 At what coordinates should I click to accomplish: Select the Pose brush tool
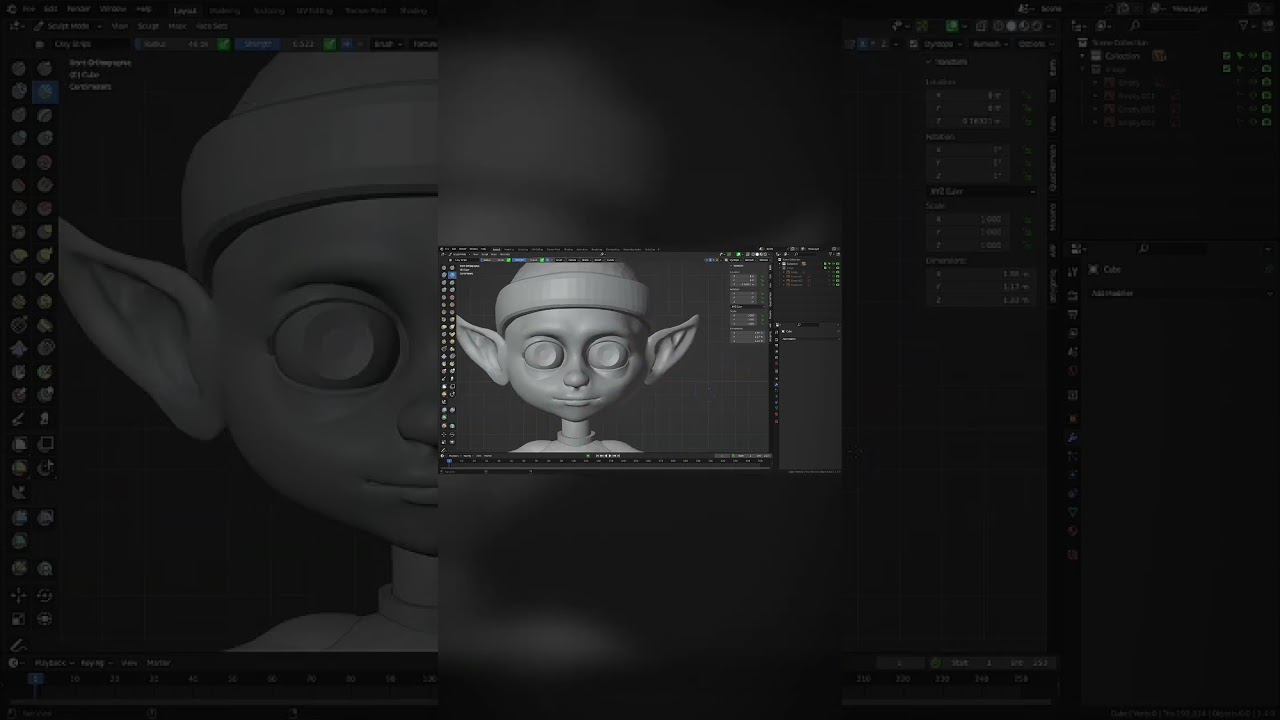45,279
